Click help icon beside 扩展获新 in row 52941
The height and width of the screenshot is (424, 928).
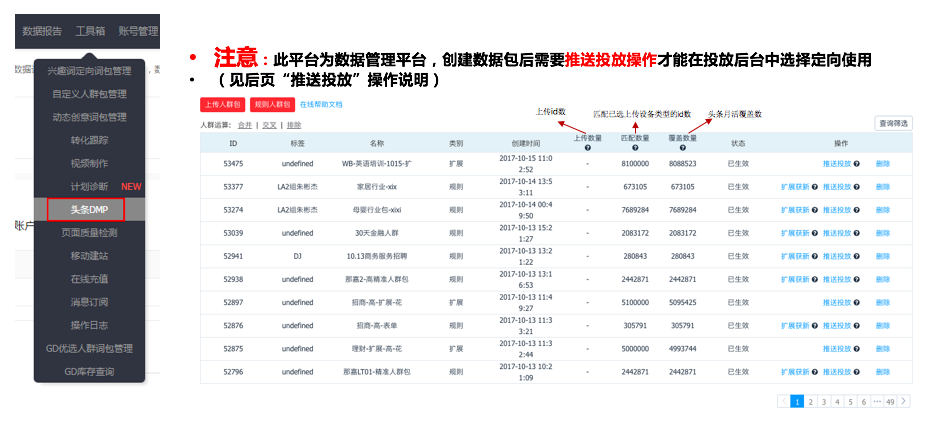click(x=814, y=256)
